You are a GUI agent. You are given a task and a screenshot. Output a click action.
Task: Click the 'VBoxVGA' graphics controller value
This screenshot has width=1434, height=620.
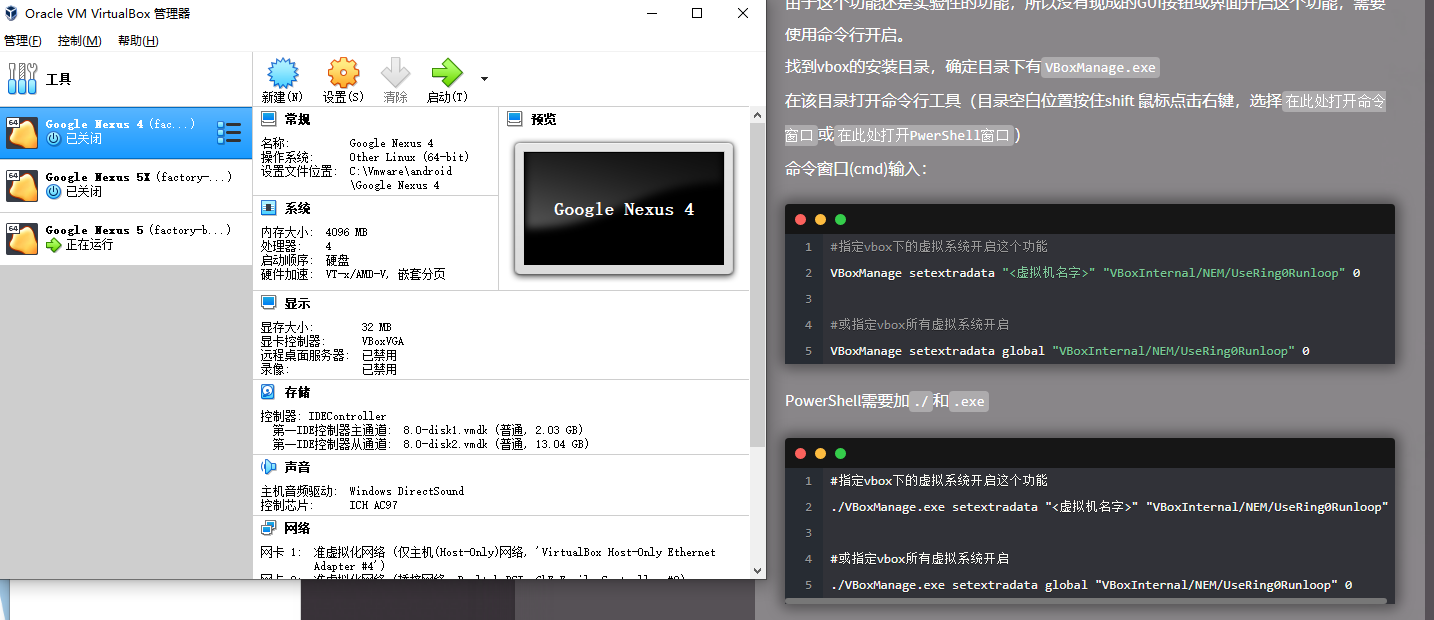[383, 341]
